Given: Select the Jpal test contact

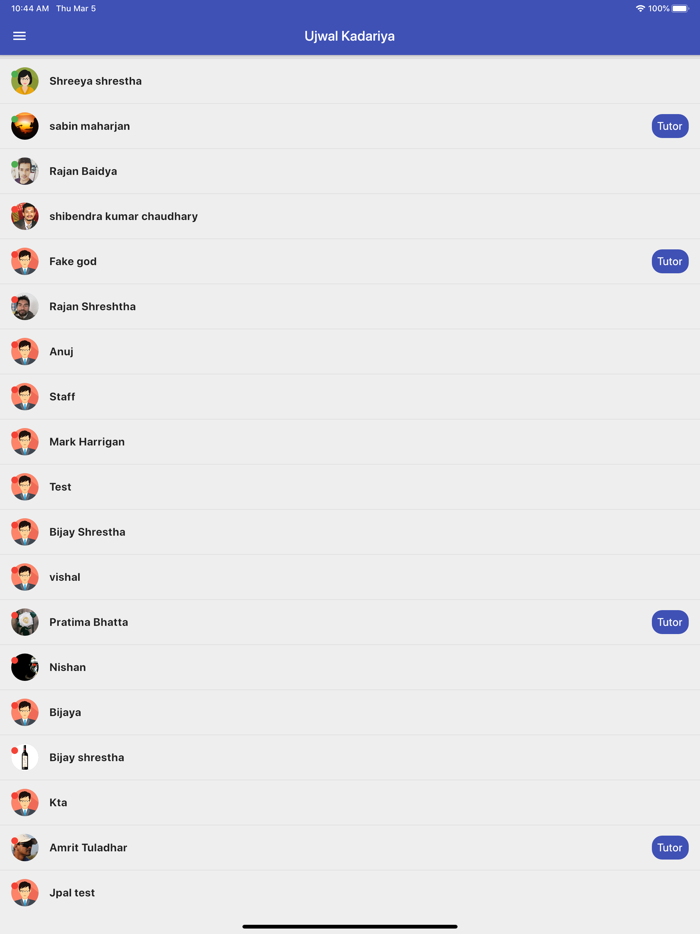Looking at the screenshot, I should coord(350,893).
